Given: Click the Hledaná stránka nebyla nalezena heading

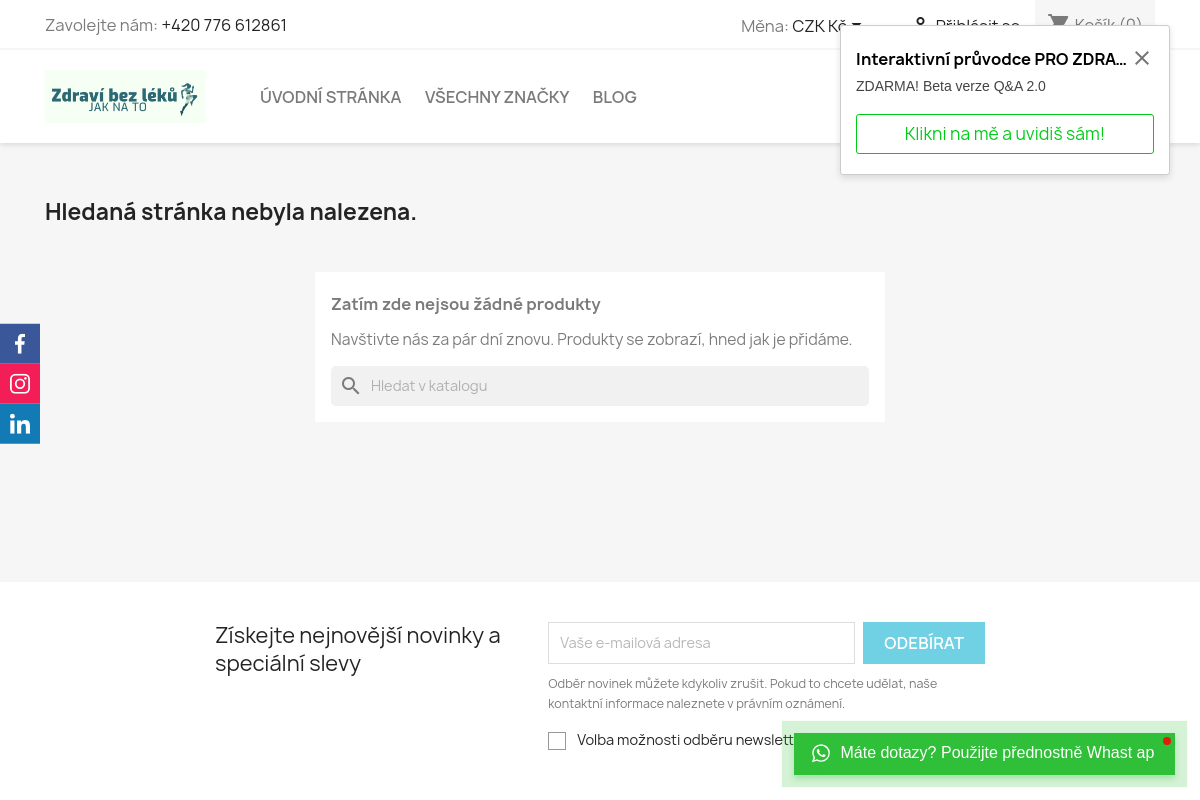Looking at the screenshot, I should [x=231, y=212].
